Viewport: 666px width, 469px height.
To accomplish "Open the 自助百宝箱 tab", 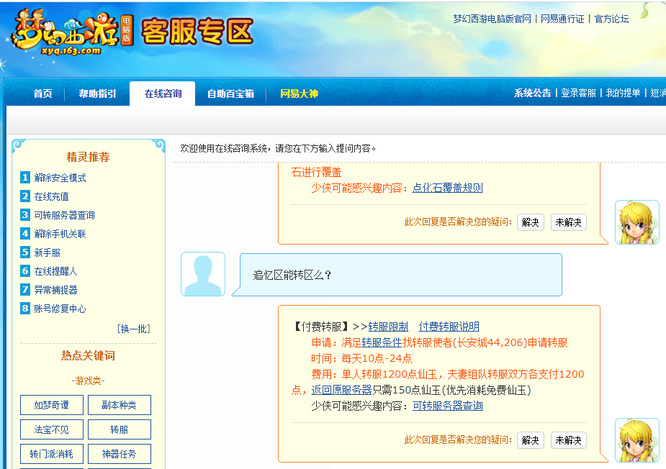I will pyautogui.click(x=231, y=93).
